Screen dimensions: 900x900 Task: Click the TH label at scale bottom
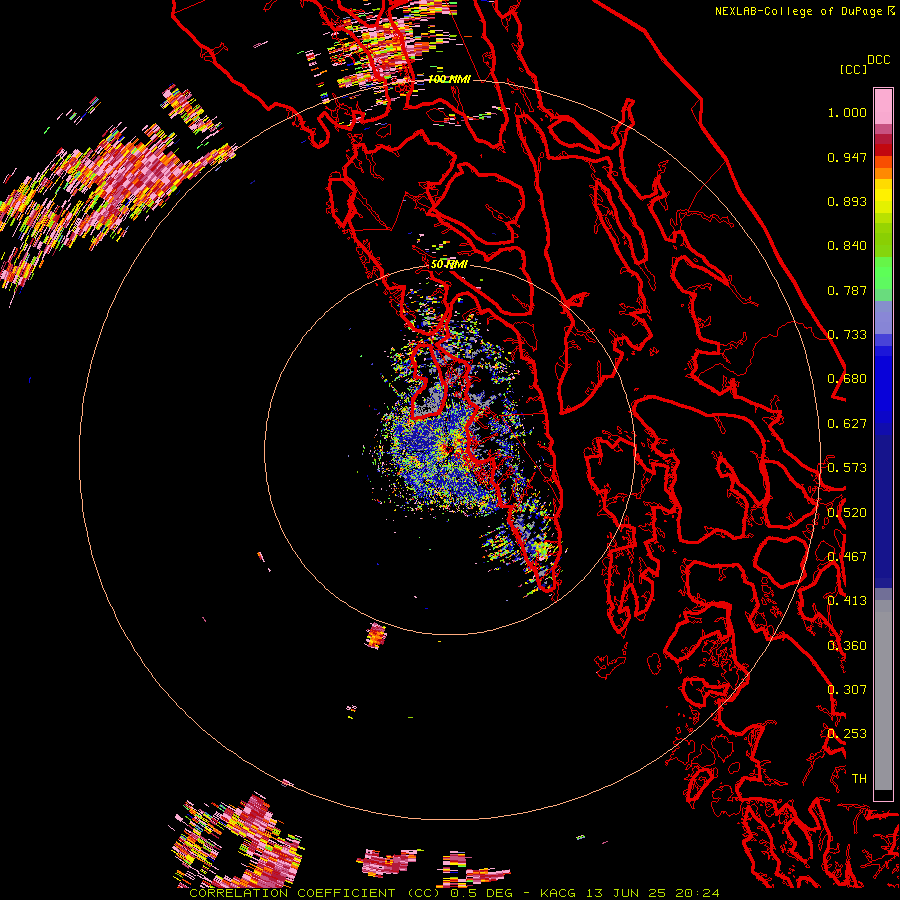click(x=859, y=779)
